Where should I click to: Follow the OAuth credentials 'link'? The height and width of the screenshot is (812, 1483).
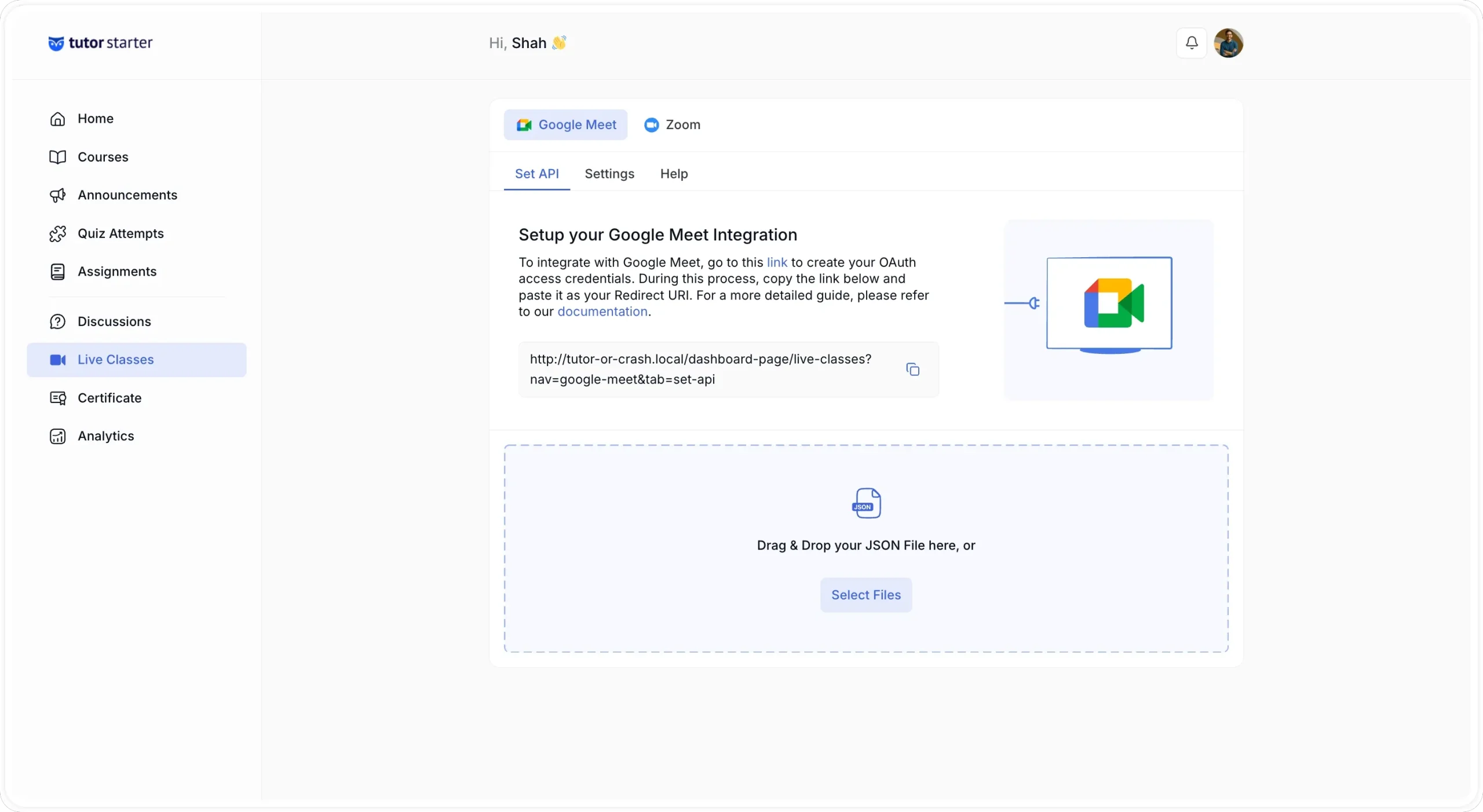(x=777, y=262)
